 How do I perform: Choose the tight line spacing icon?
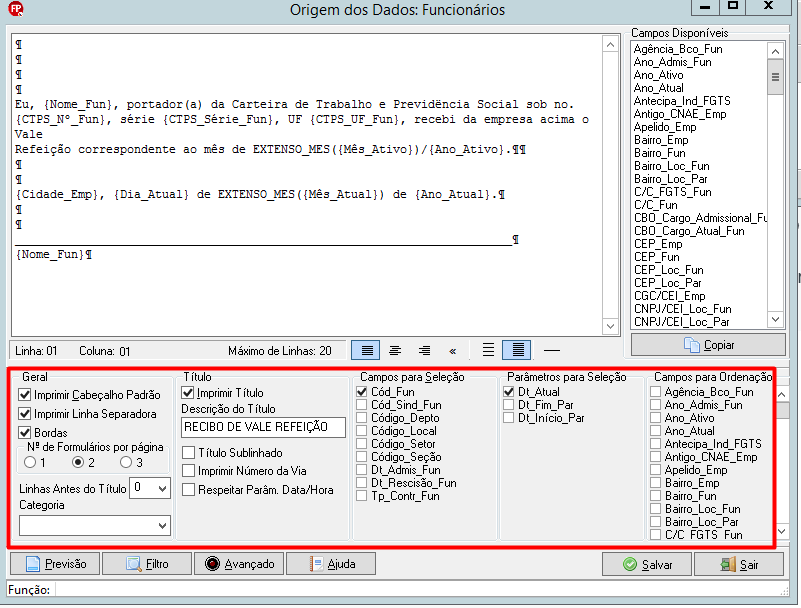pos(517,350)
